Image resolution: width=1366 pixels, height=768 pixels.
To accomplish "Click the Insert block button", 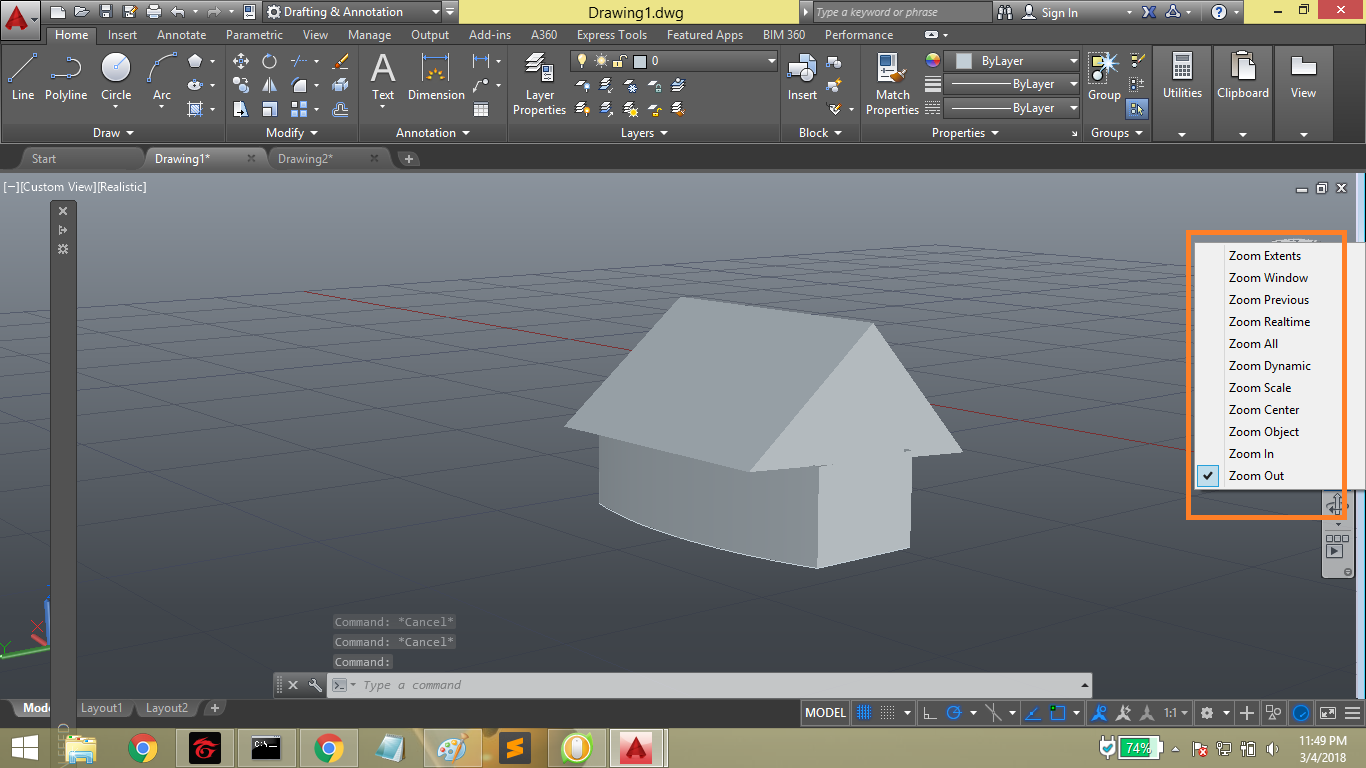I will (802, 77).
